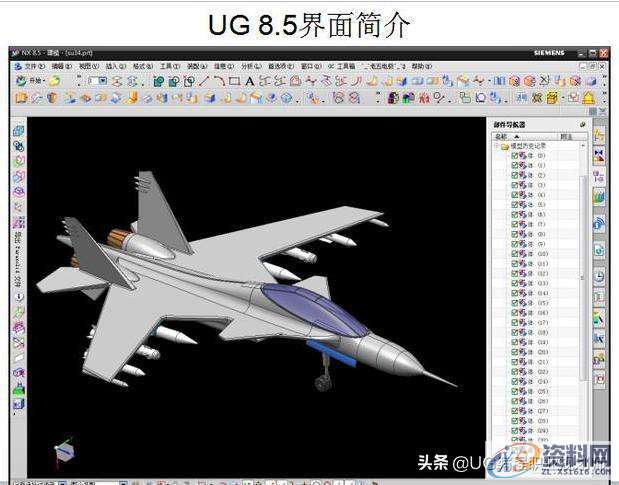Collapse the 模型历史记录 tree node
Image resolution: width=619 pixels, height=485 pixels.
[x=496, y=146]
